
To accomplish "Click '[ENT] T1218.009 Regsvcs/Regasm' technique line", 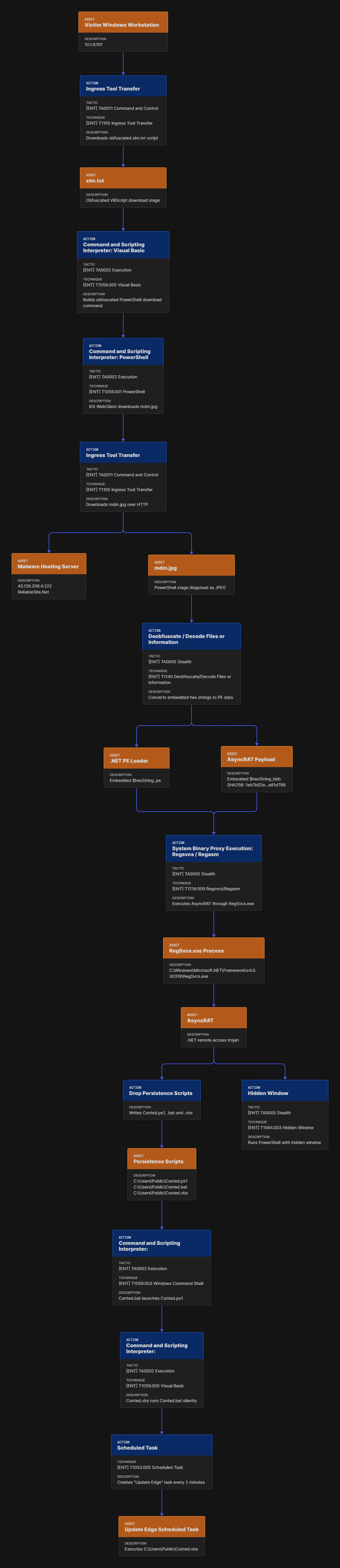I will pos(206,889).
